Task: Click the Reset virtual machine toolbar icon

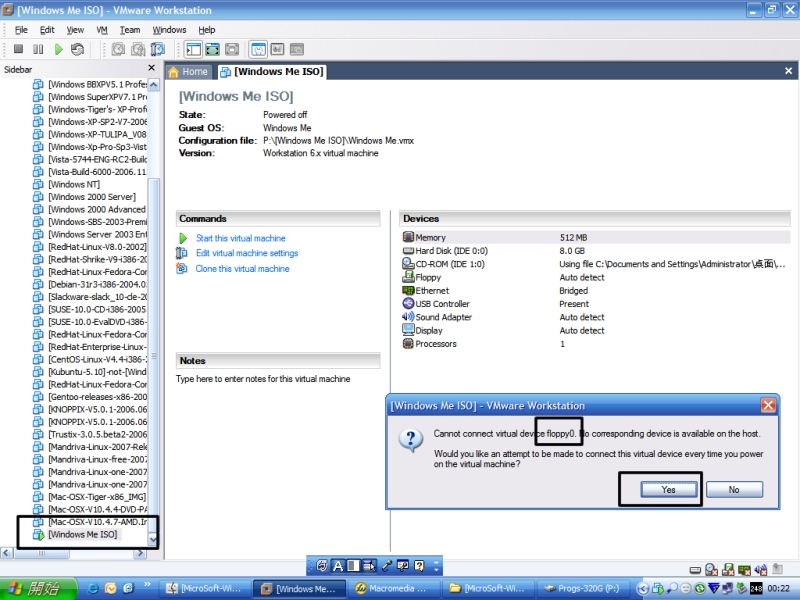Action: click(78, 49)
